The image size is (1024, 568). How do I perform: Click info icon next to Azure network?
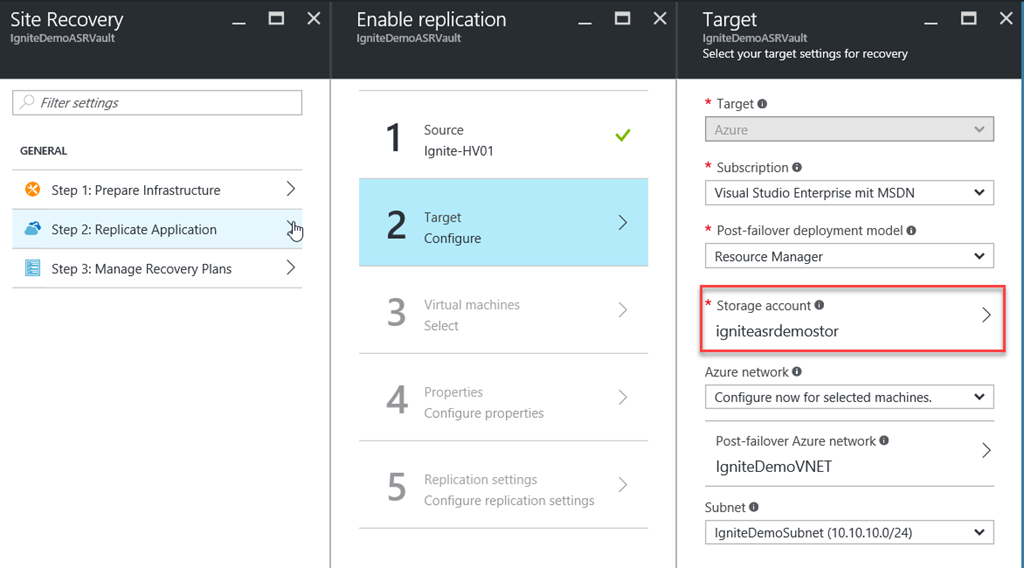(x=797, y=372)
